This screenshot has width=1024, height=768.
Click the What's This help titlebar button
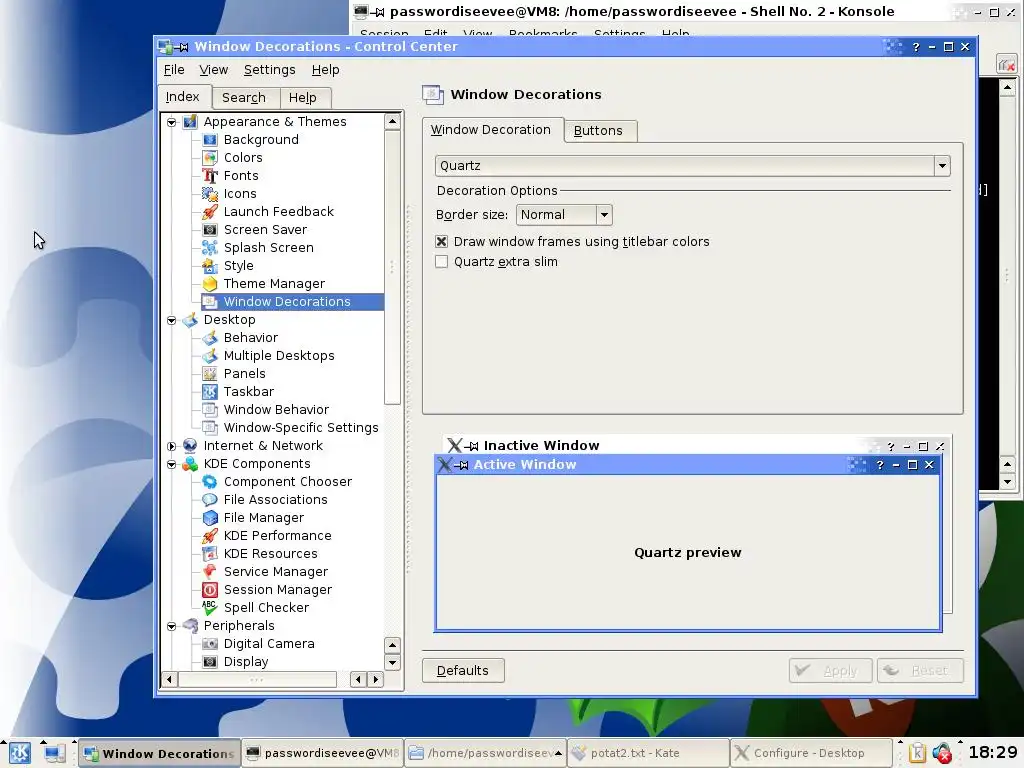916,47
